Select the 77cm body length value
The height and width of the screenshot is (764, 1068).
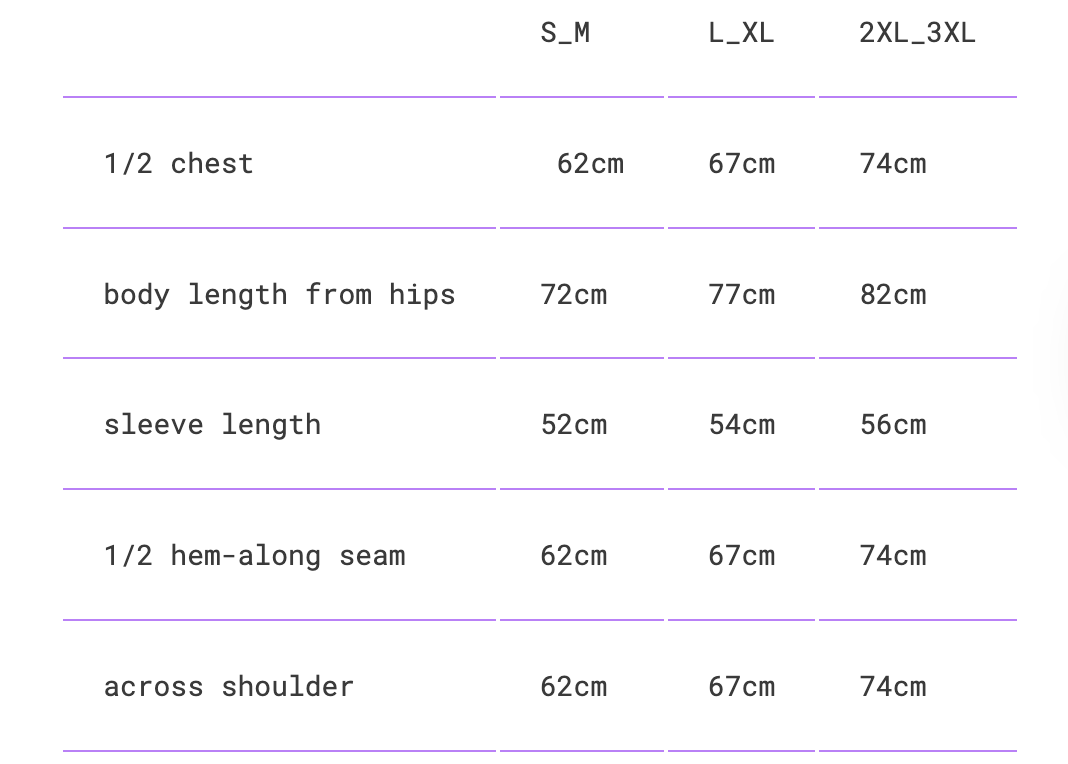[742, 295]
